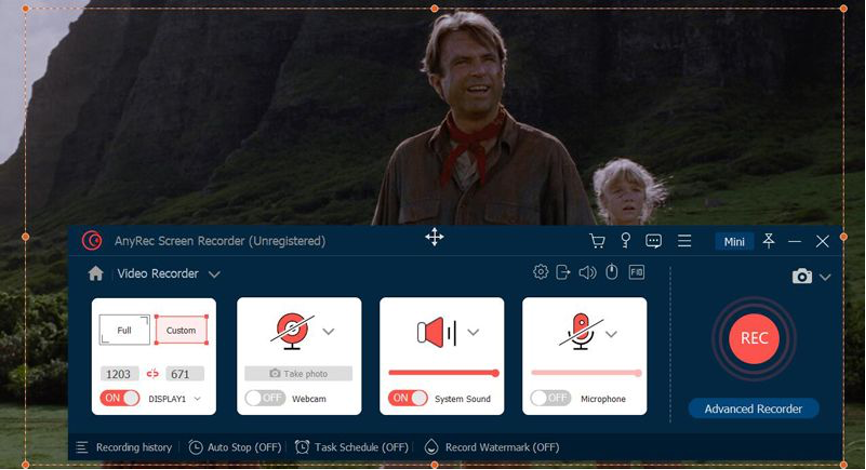866x470 pixels.
Task: Click the move region crosshair icon
Action: [x=435, y=237]
